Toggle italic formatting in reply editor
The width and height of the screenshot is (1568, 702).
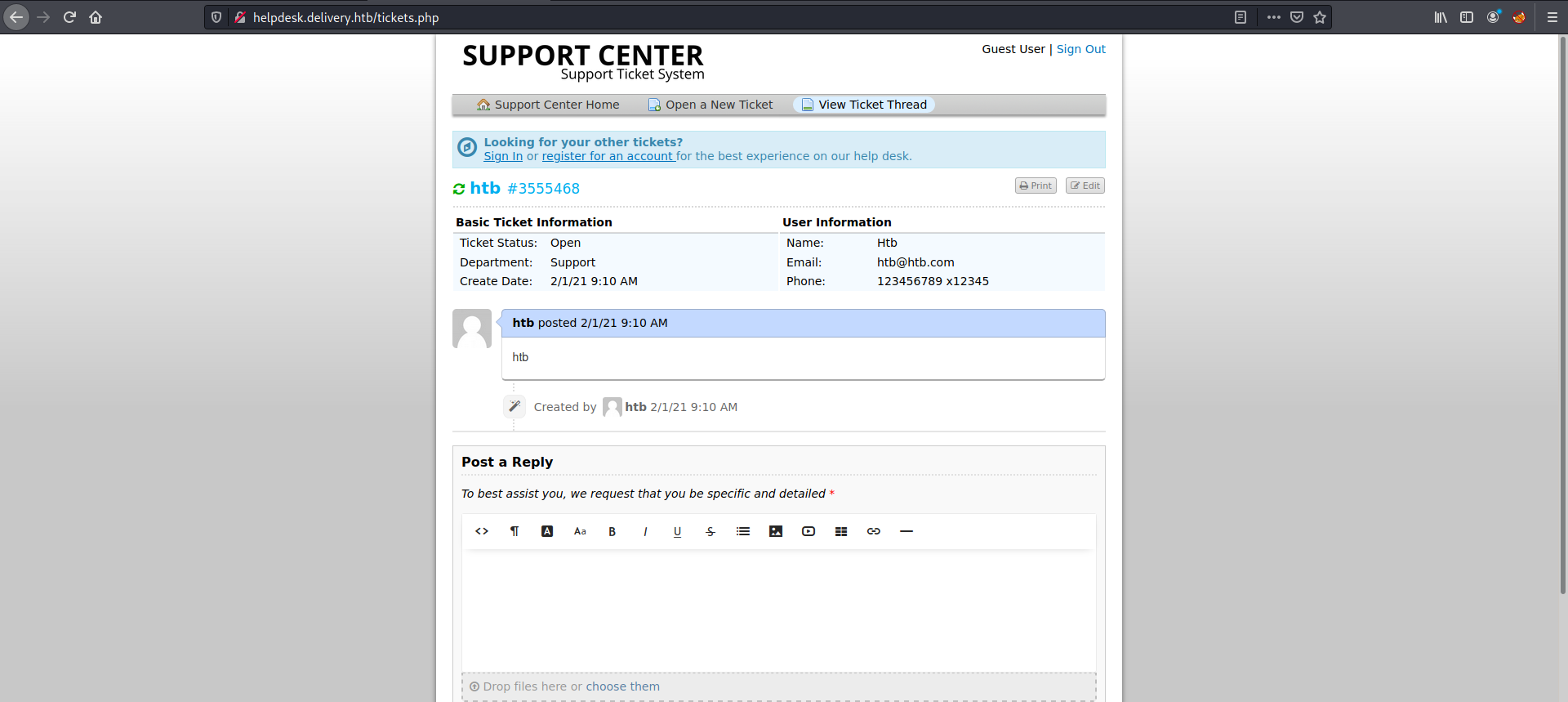click(645, 531)
